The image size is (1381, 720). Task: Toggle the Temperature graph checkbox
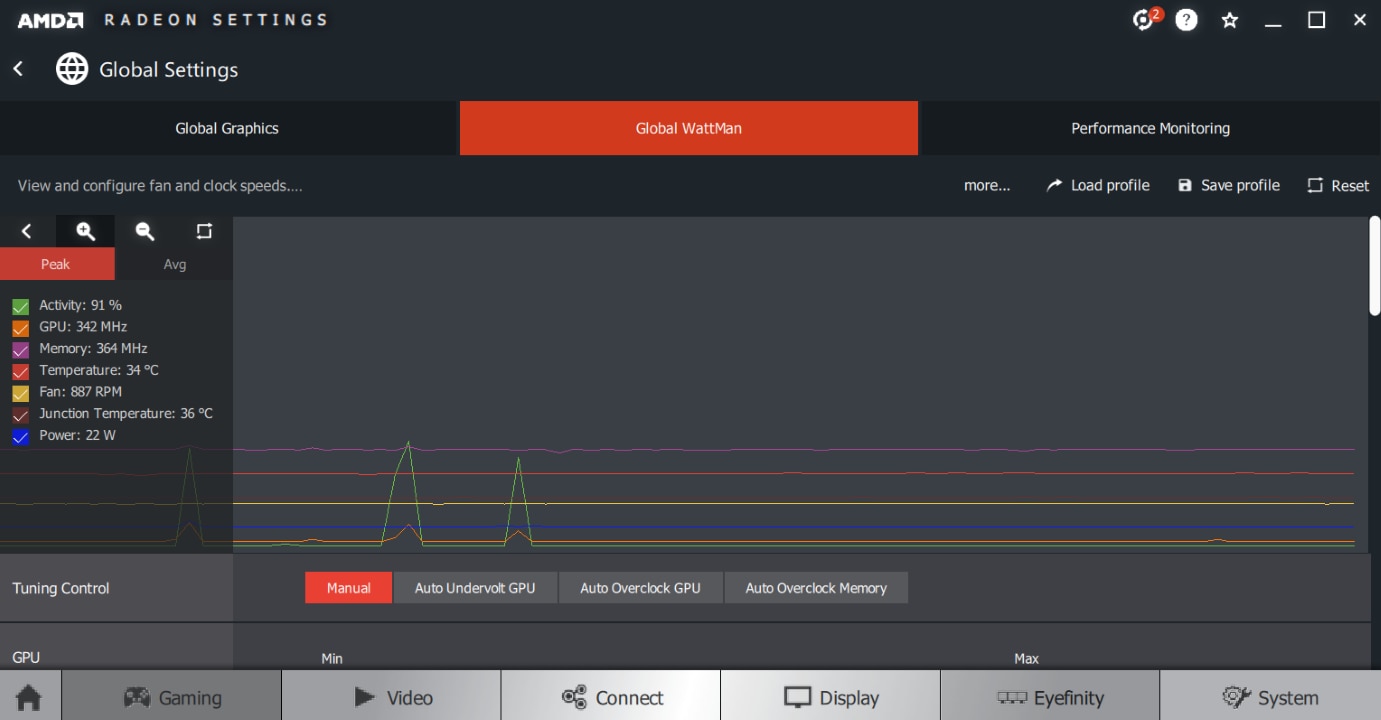point(21,371)
